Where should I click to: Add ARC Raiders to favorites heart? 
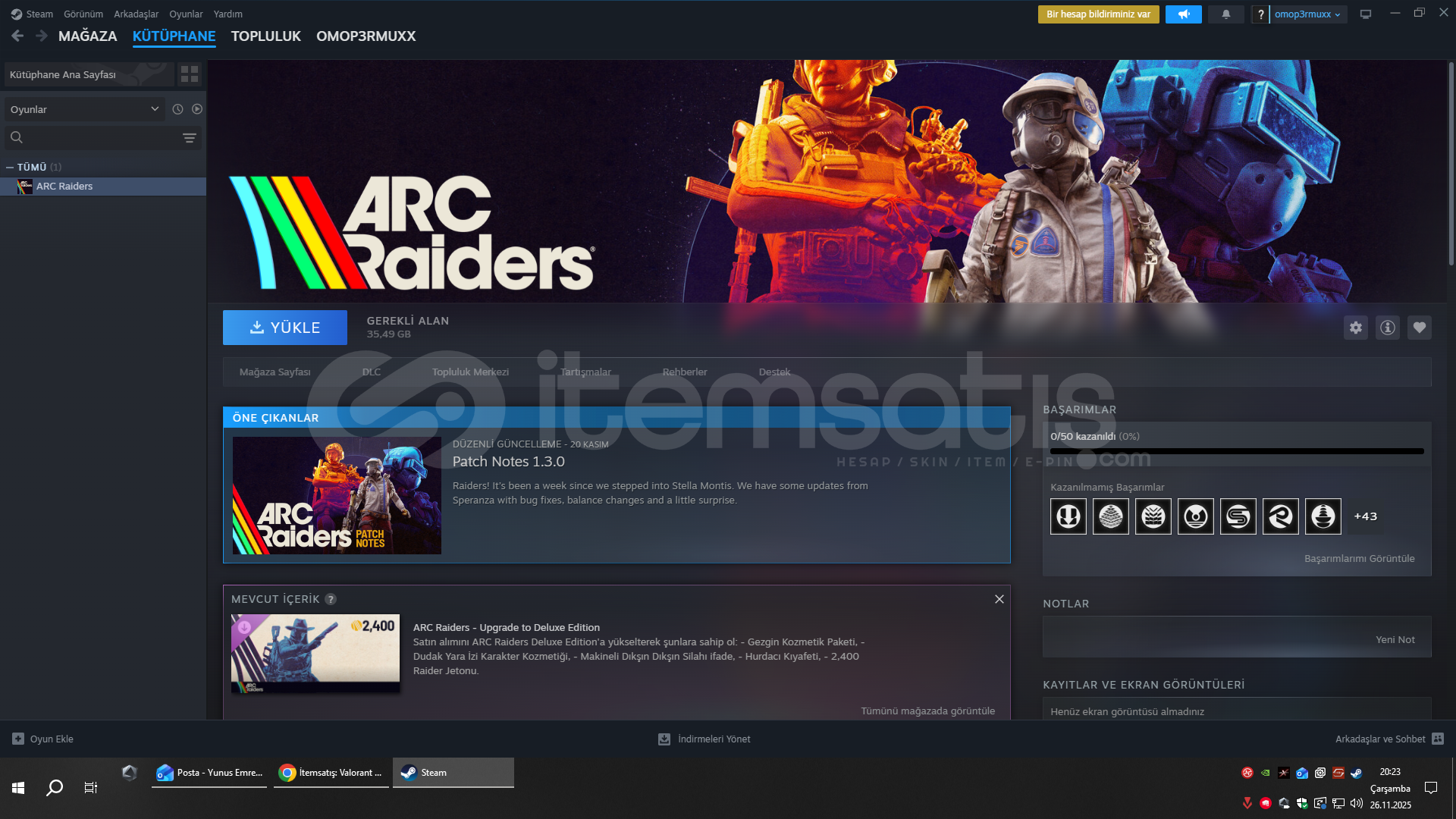point(1420,328)
